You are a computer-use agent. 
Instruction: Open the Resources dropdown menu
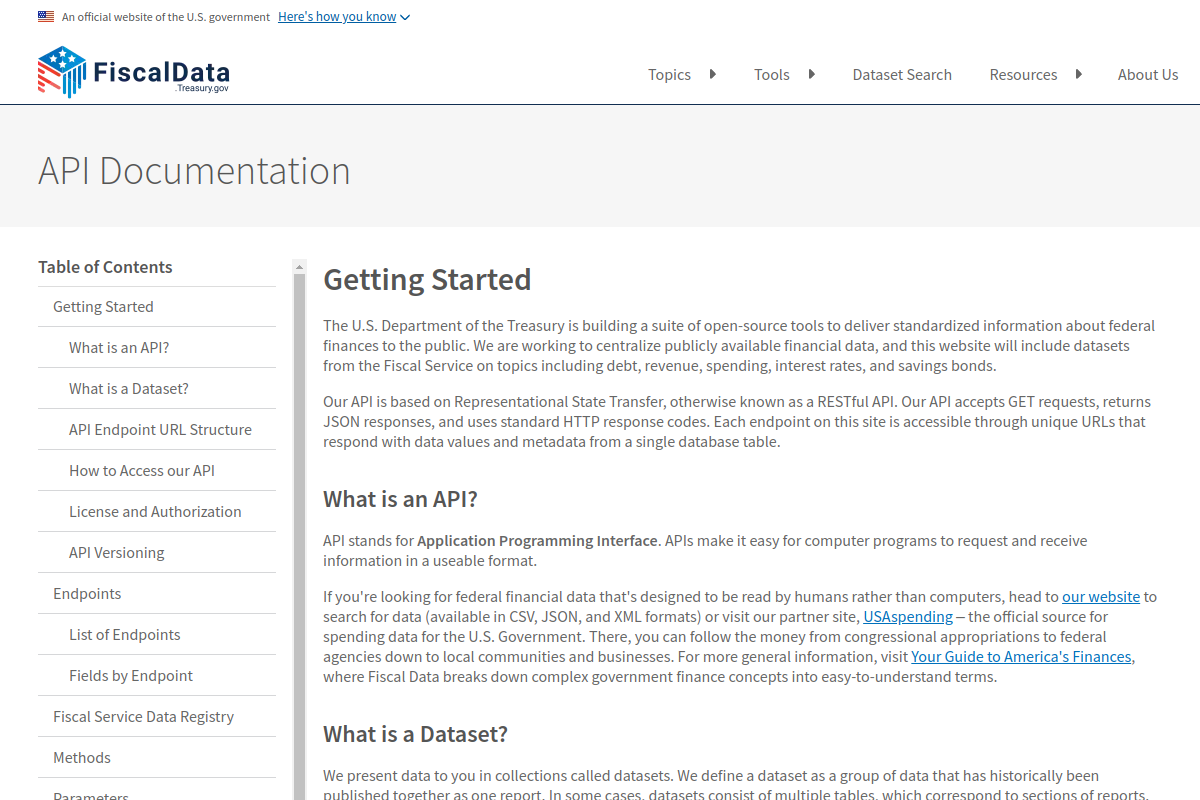tap(1035, 74)
